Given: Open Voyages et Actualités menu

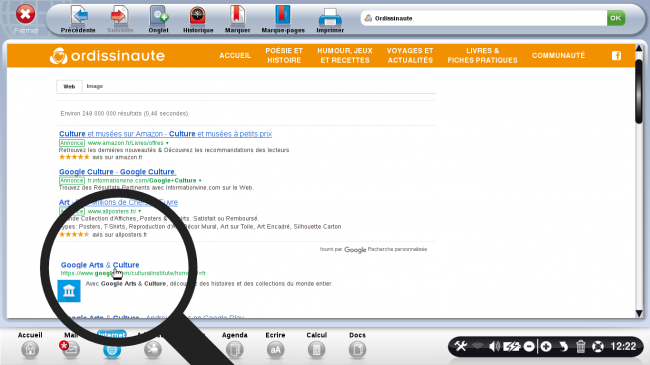Looking at the screenshot, I should tap(410, 56).
